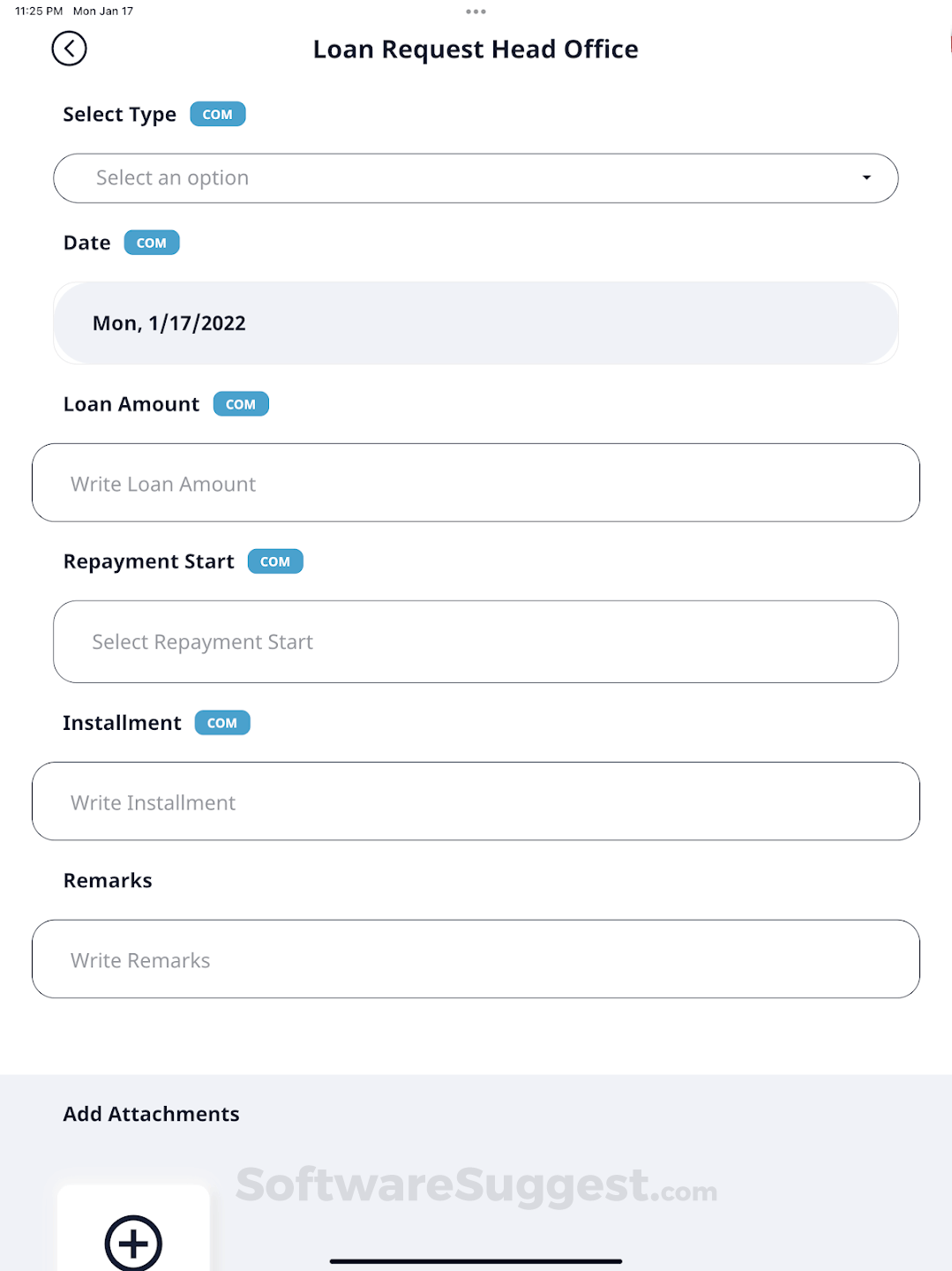Tap the status bar time 11:25 PM
Image resolution: width=952 pixels, height=1271 pixels.
pyautogui.click(x=39, y=11)
